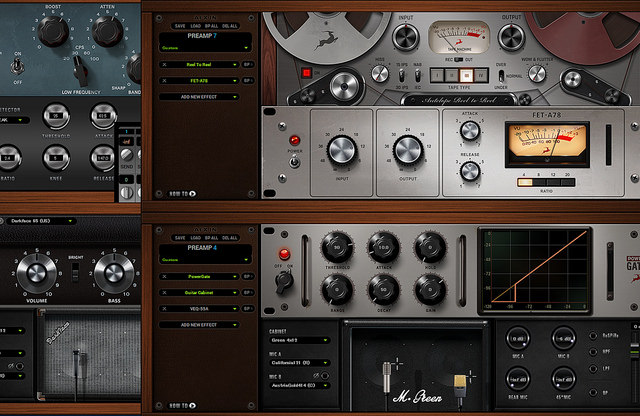
Task: Bypass the FET-A78 effect
Action: coord(248,81)
